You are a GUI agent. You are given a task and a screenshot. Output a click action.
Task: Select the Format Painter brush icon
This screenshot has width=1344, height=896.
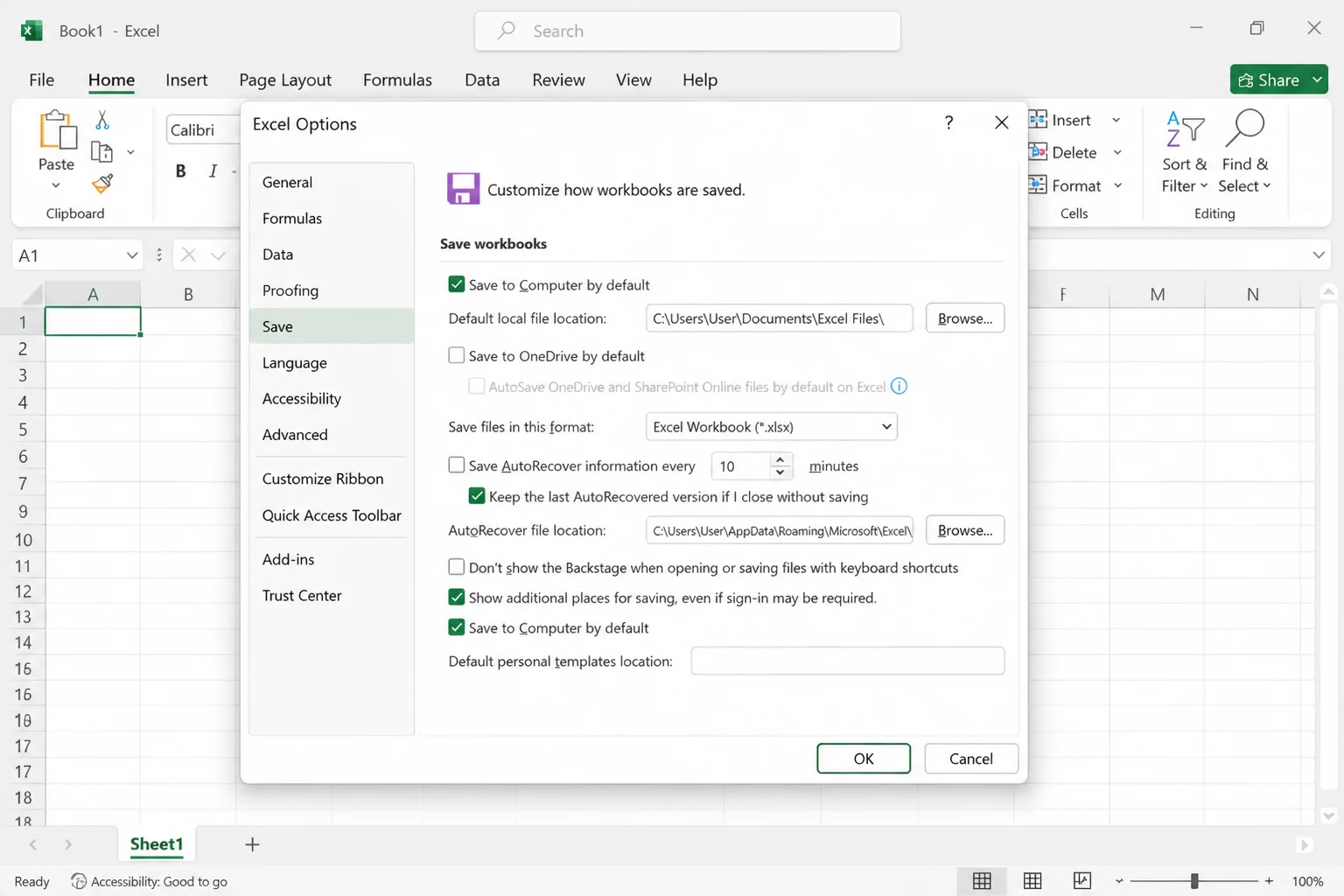point(102,183)
